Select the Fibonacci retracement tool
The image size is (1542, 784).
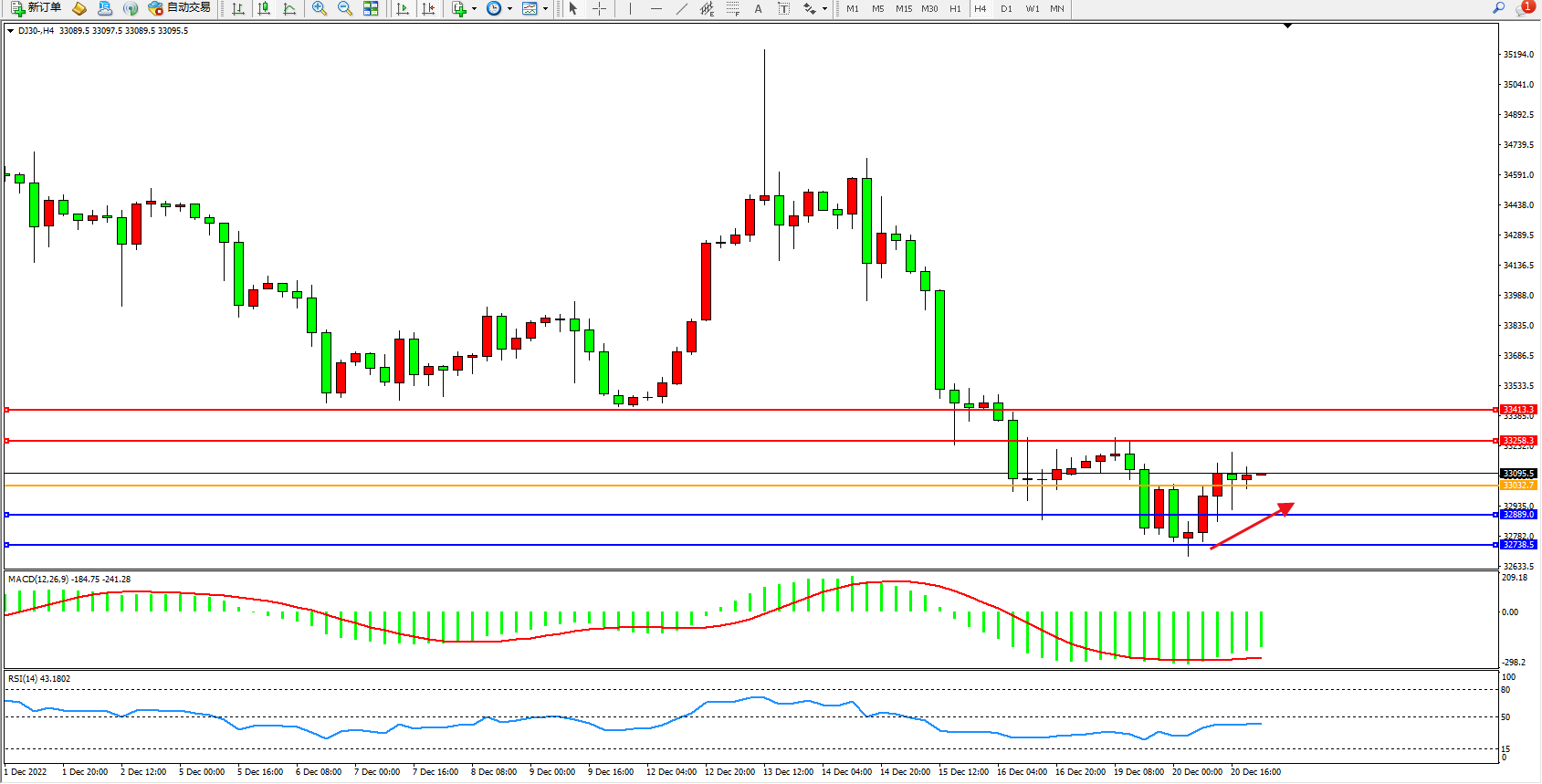pyautogui.click(x=732, y=8)
